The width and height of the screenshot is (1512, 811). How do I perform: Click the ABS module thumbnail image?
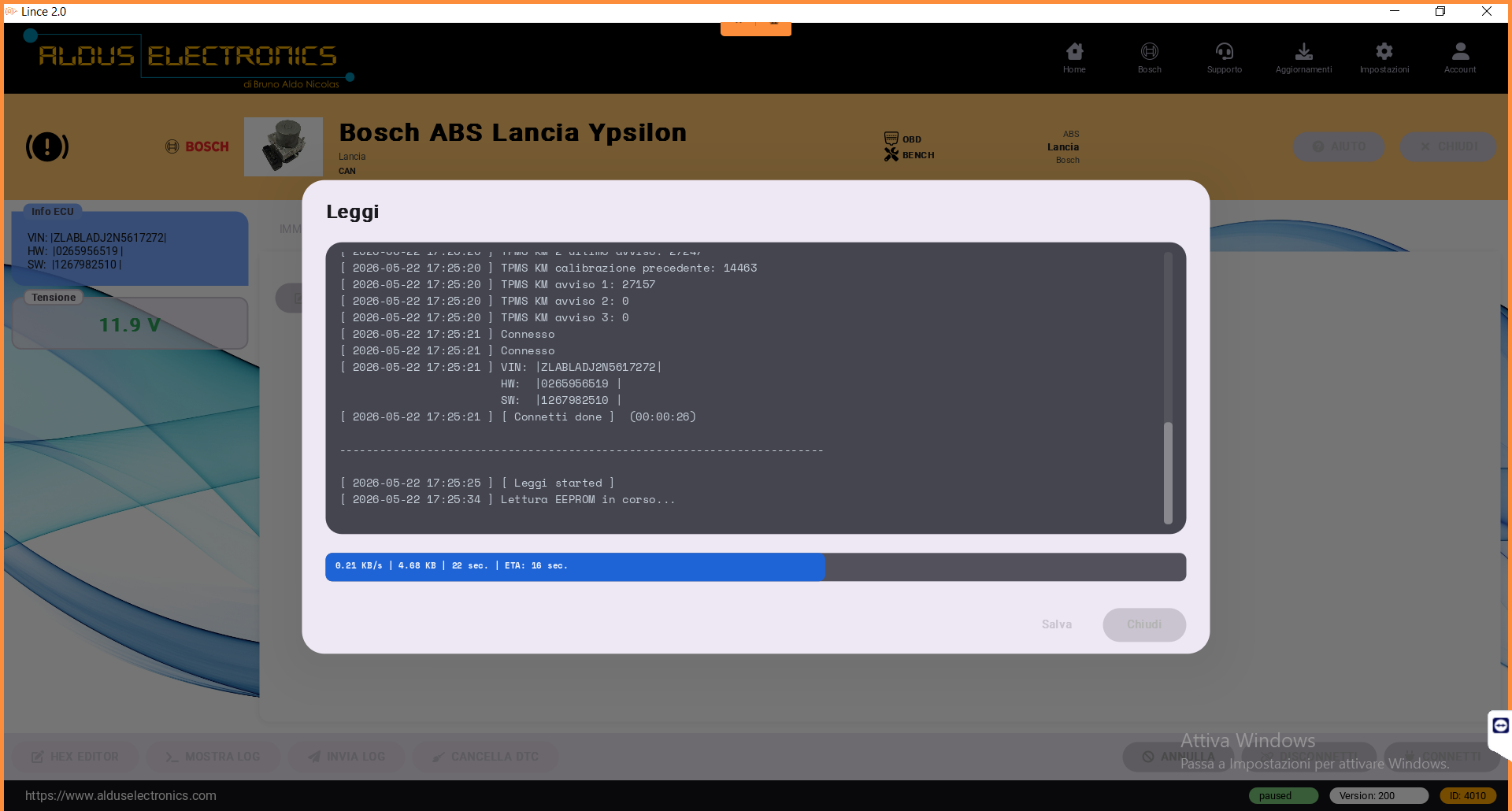tap(283, 146)
